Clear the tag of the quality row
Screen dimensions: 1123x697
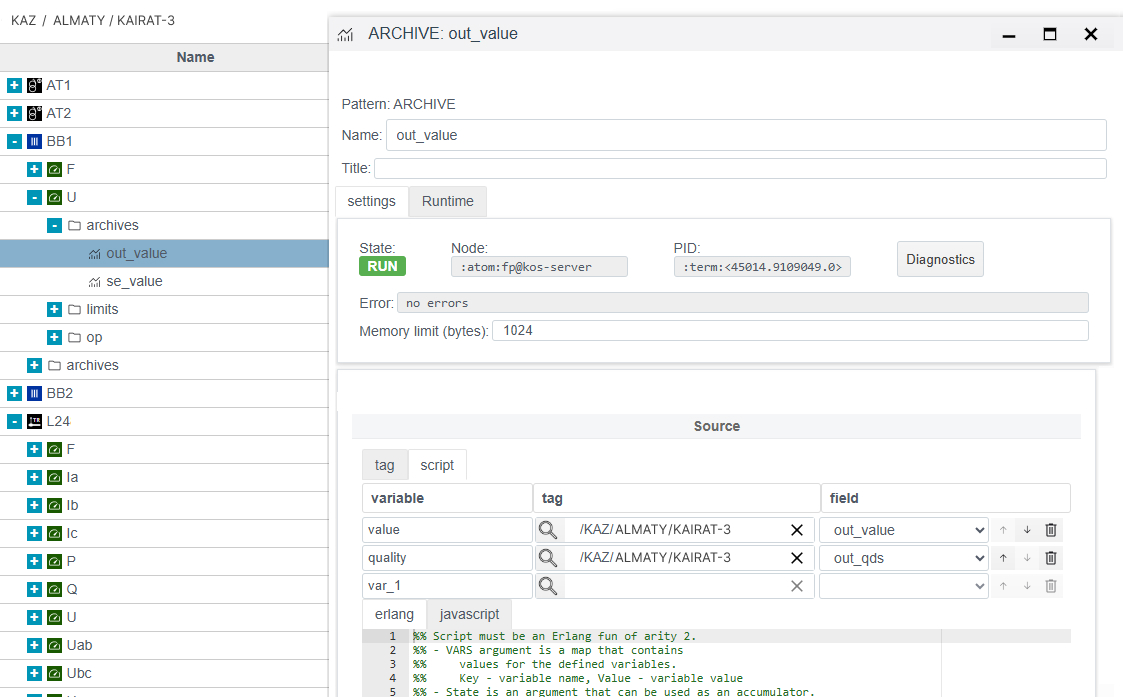(x=797, y=558)
